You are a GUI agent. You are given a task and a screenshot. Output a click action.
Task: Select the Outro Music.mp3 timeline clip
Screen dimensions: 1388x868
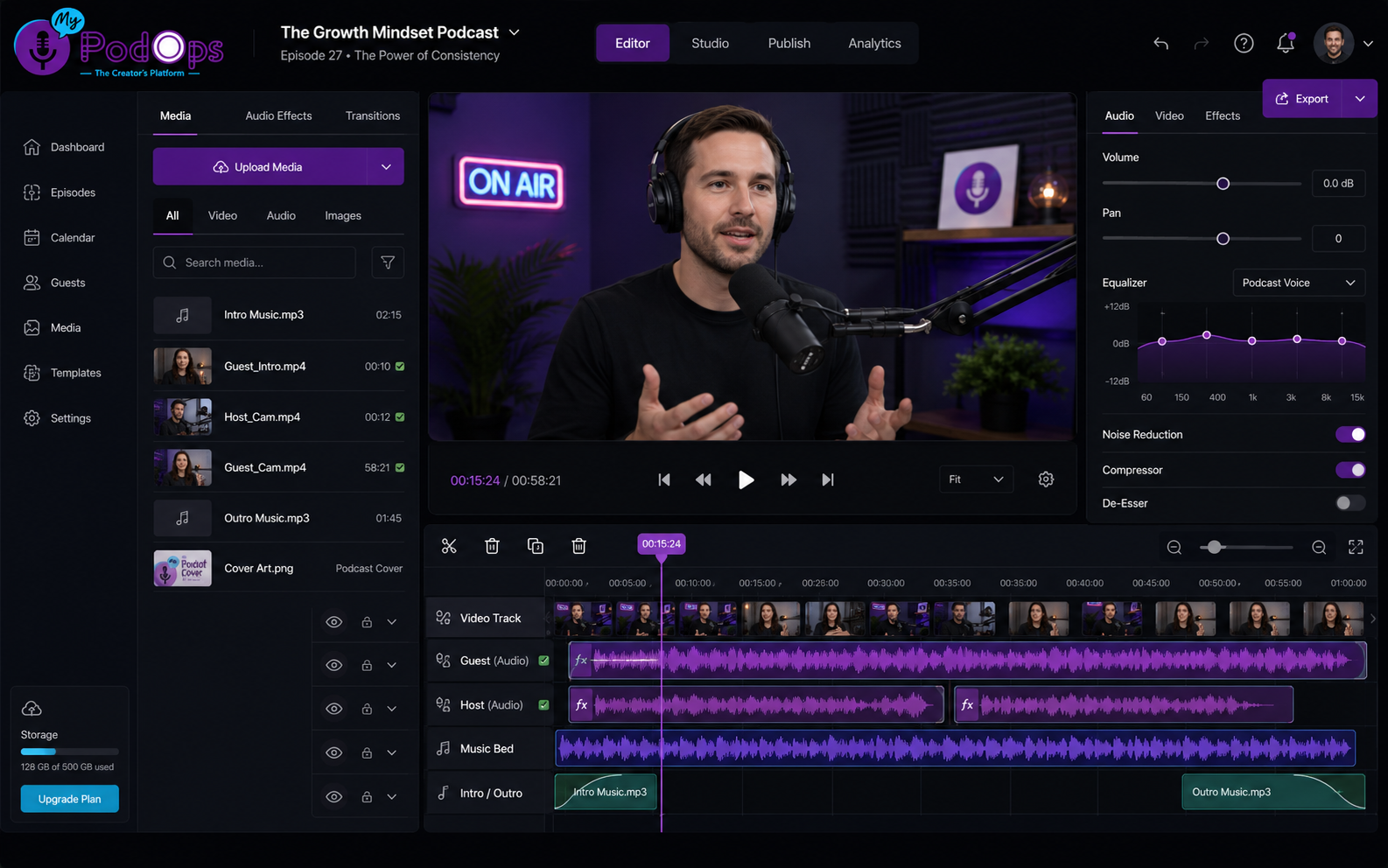click(1273, 792)
